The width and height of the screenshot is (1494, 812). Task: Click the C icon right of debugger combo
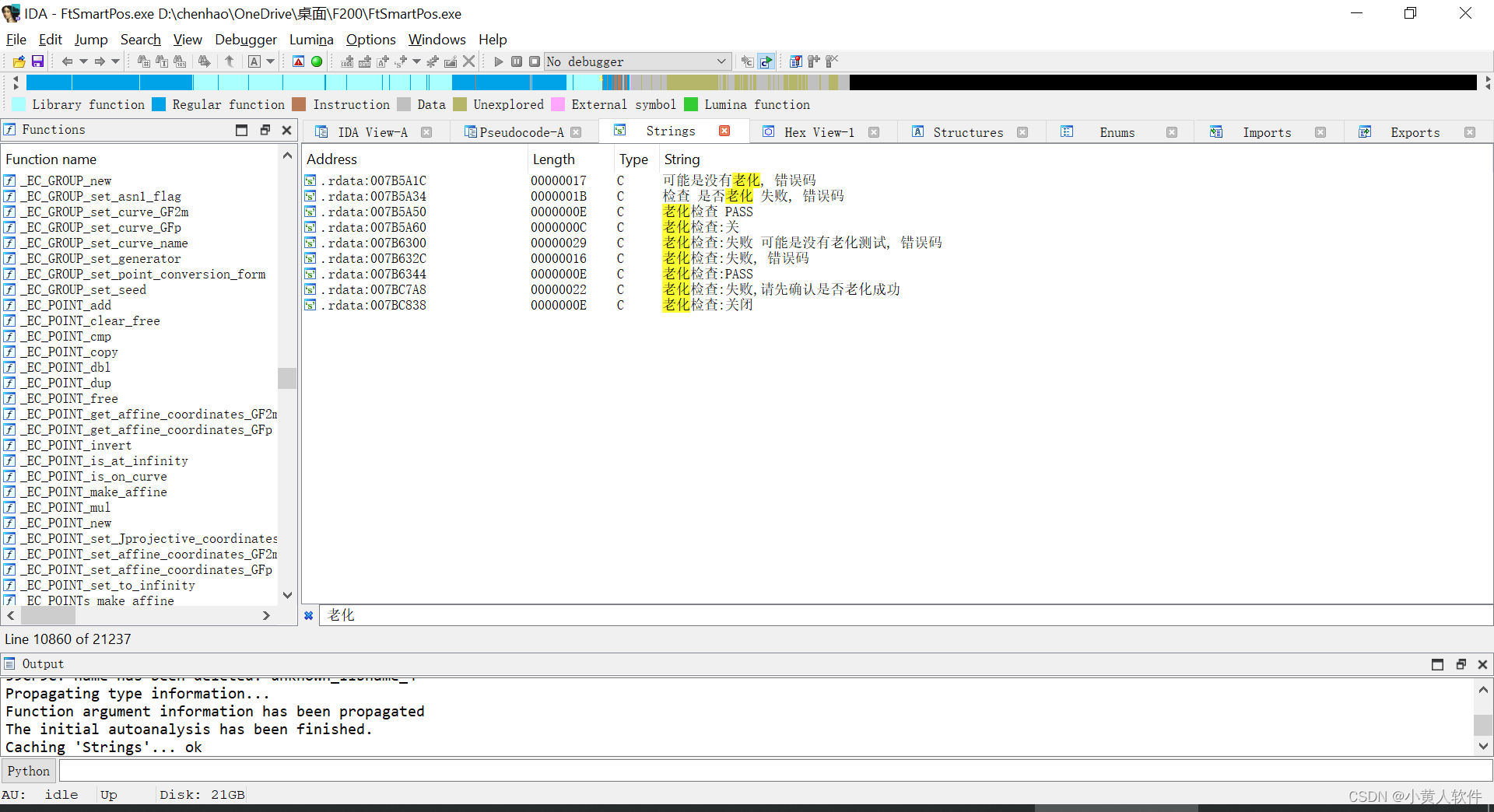(x=747, y=61)
